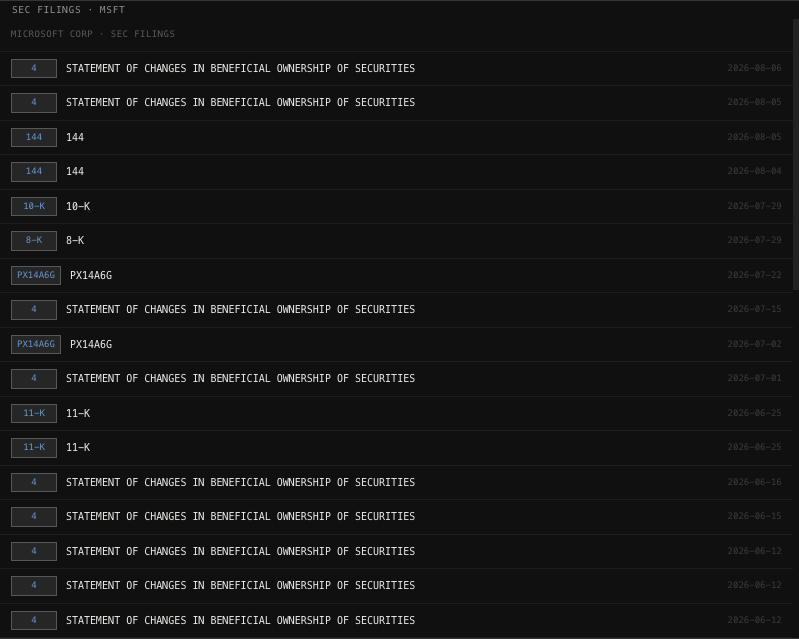
Task: Select the 2026-07-22 filing date
Action: point(754,275)
